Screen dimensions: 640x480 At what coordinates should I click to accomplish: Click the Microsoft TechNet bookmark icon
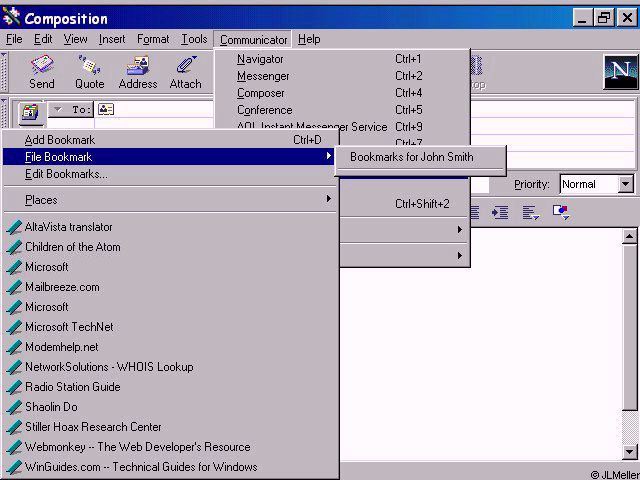pyautogui.click(x=14, y=327)
